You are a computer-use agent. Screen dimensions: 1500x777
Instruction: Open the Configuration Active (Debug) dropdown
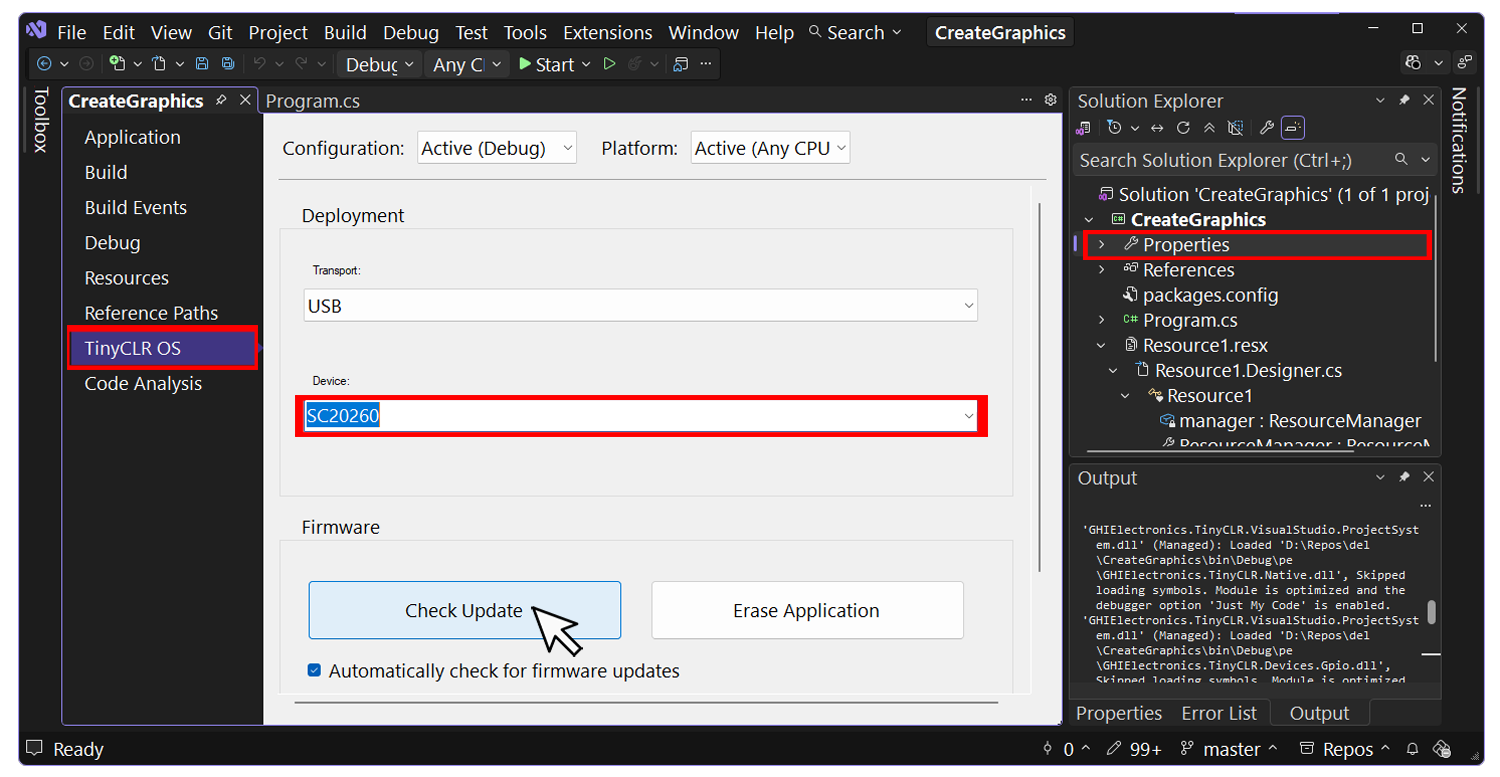click(497, 148)
